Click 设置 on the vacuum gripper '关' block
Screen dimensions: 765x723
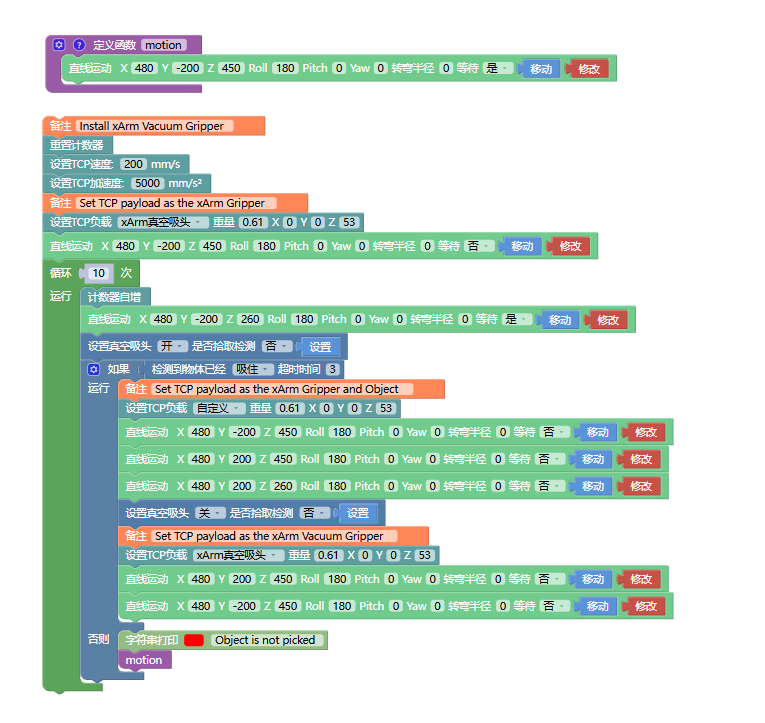point(358,514)
